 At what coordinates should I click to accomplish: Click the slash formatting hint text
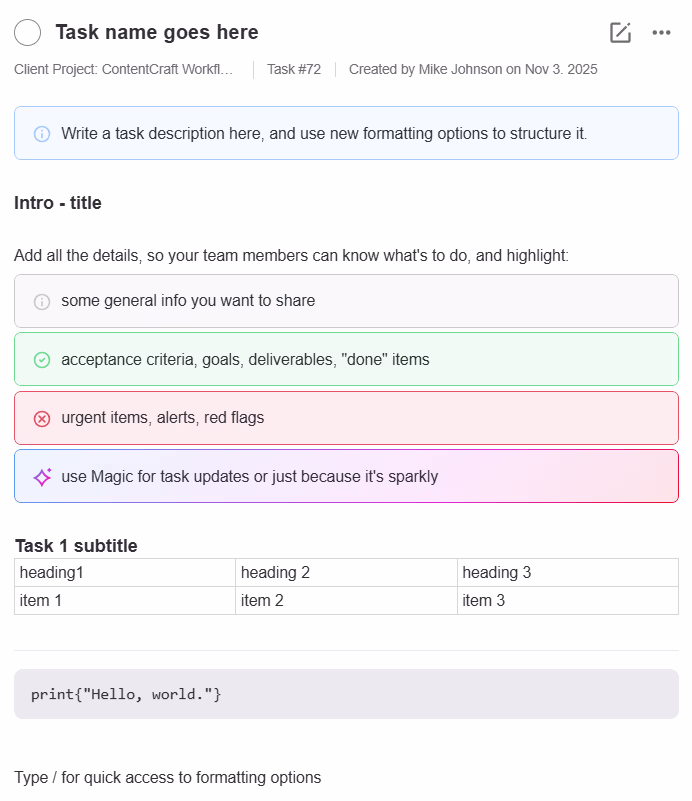[x=167, y=777]
